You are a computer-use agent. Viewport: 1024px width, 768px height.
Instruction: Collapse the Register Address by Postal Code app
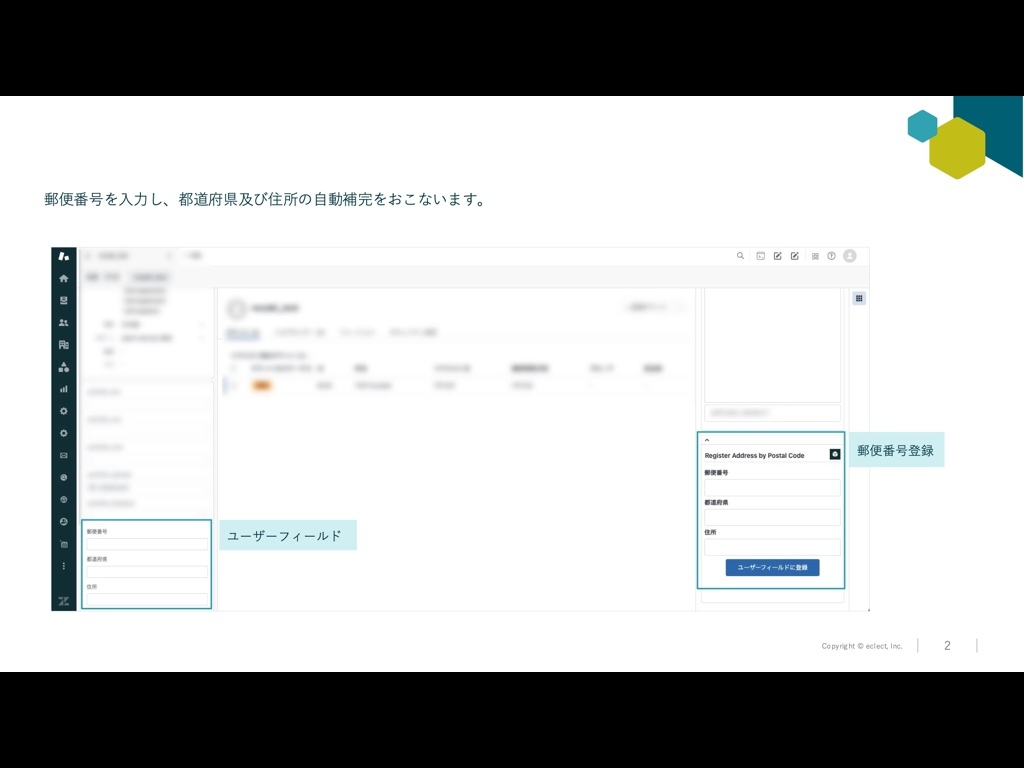point(709,439)
